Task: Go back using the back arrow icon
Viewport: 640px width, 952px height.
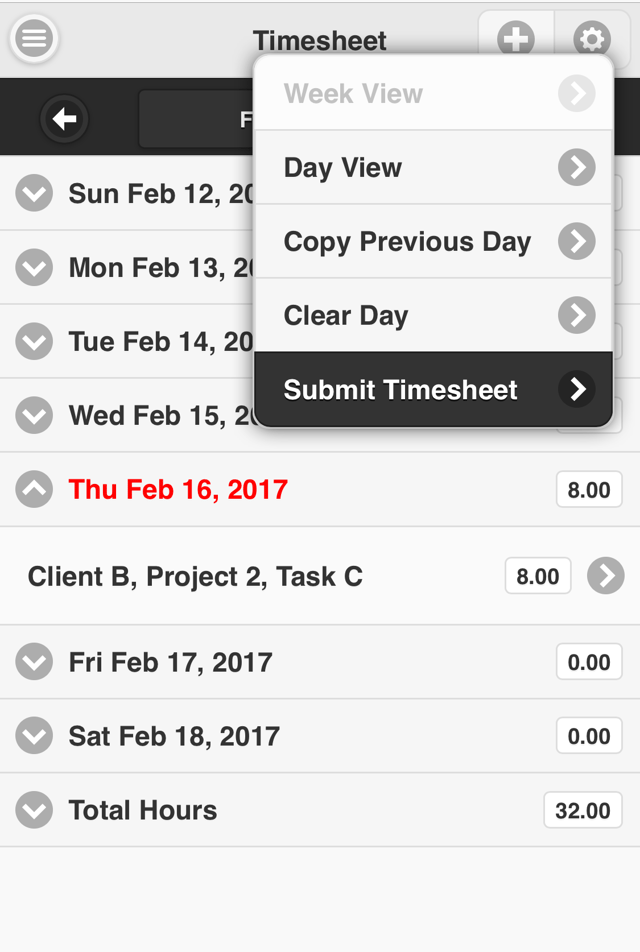Action: pos(64,117)
